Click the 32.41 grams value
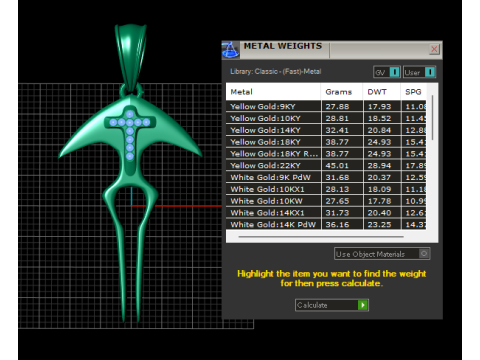The width and height of the screenshot is (480, 360). tap(337, 130)
